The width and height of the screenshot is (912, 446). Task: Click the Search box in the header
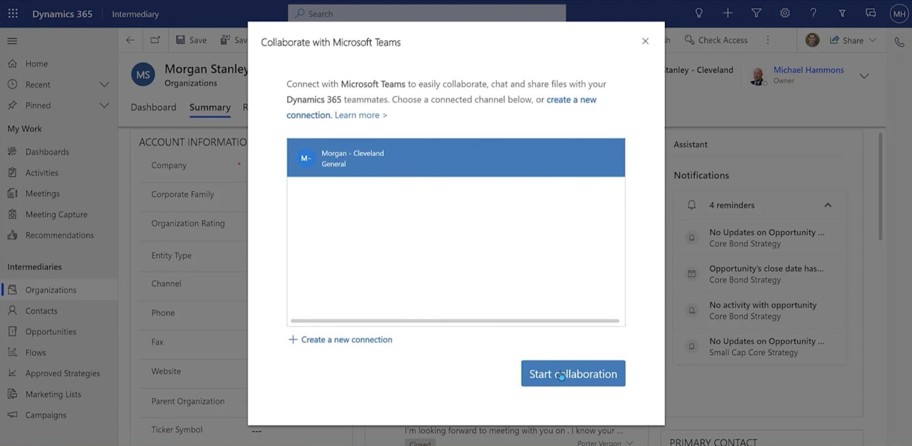426,13
